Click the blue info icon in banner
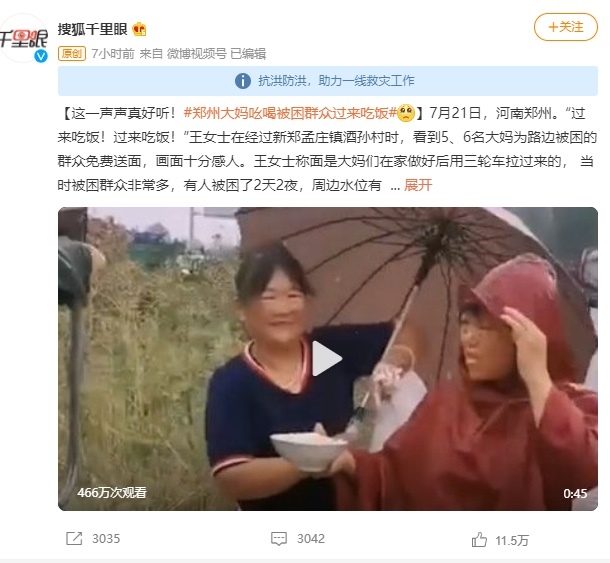 [243, 81]
